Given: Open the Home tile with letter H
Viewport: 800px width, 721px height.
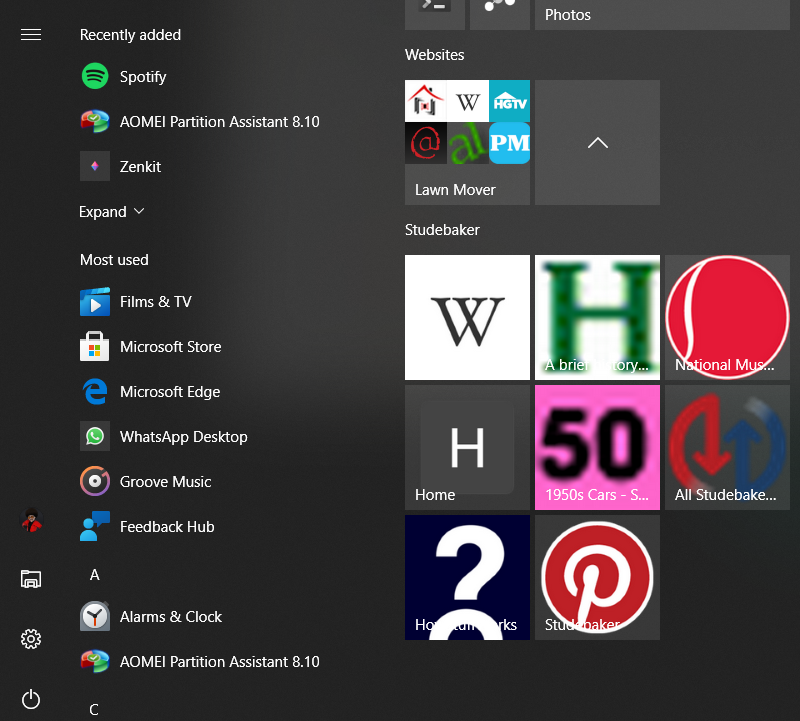Looking at the screenshot, I should pos(467,447).
